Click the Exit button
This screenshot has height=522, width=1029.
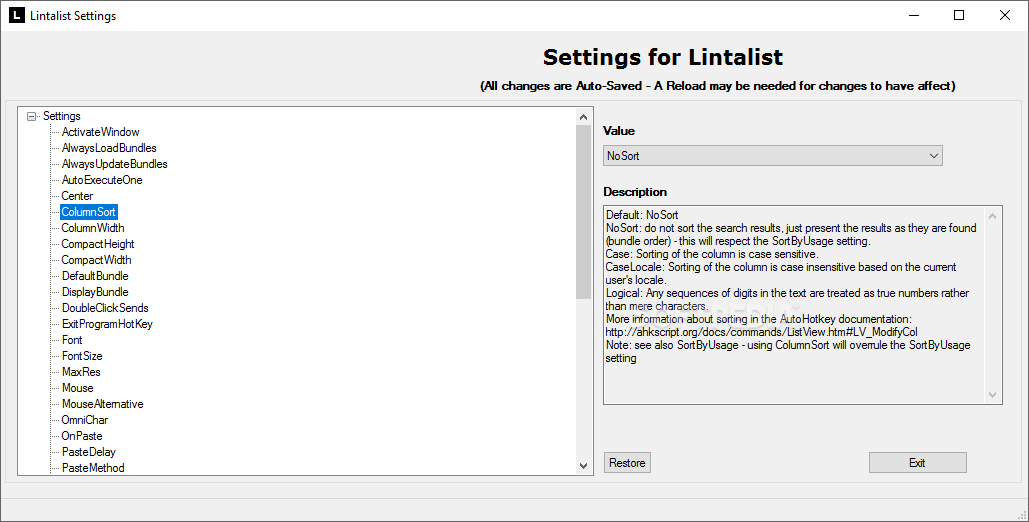point(917,463)
